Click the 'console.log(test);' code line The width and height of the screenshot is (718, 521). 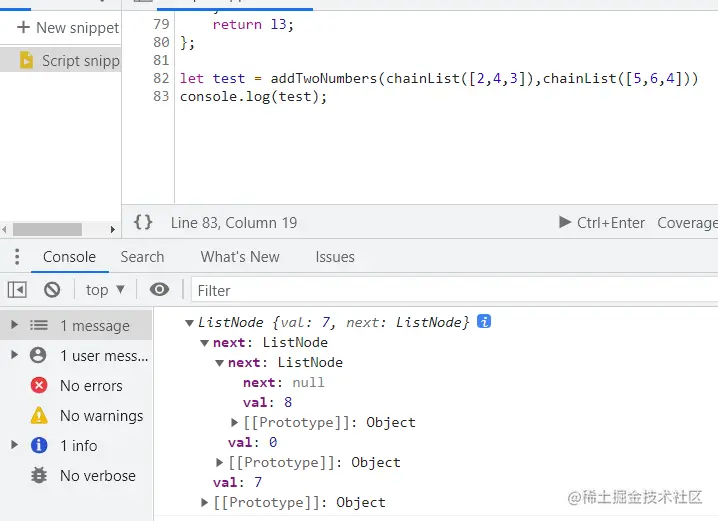pyautogui.click(x=253, y=97)
